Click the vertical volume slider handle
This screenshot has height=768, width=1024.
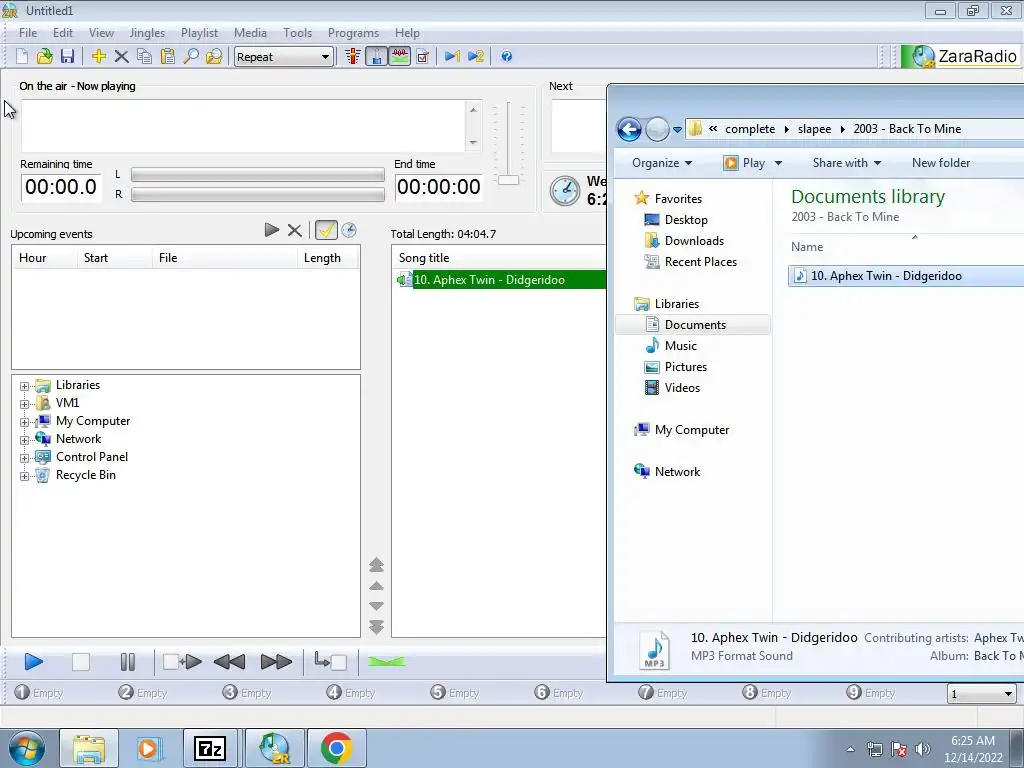point(508,180)
